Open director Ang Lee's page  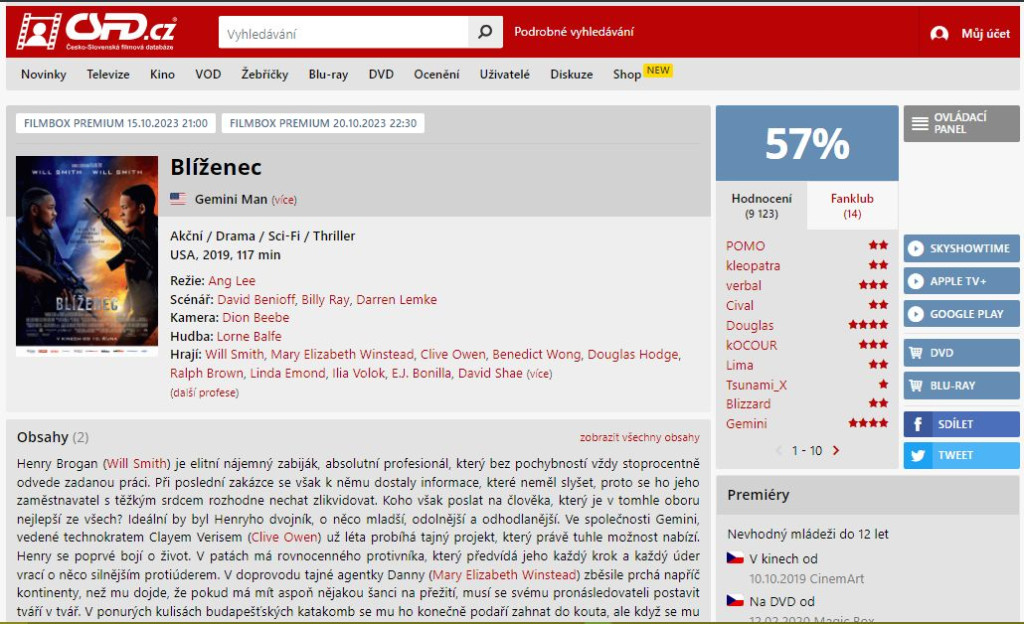point(232,281)
